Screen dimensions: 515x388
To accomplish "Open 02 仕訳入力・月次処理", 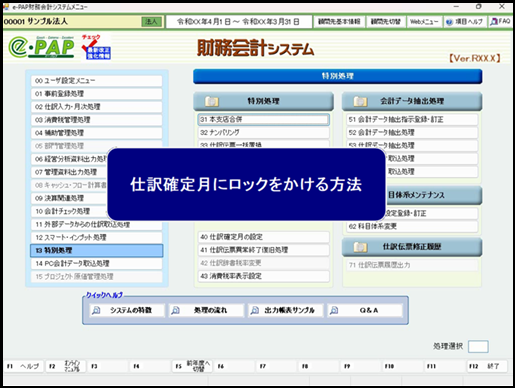I will click(x=96, y=107).
